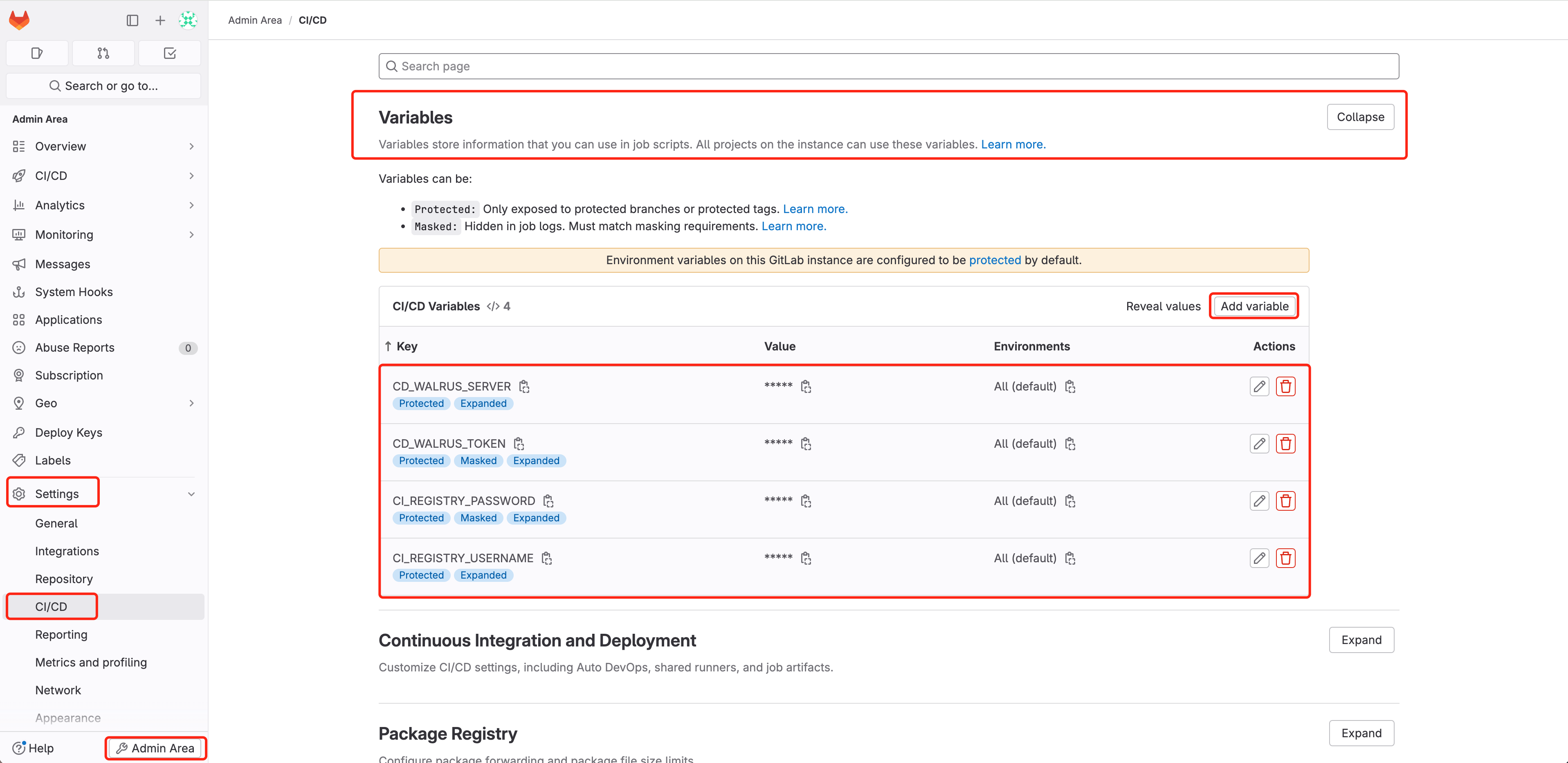Click the delete icon for CI_REGISTRY_USERNAME
The width and height of the screenshot is (1568, 763).
tap(1285, 558)
